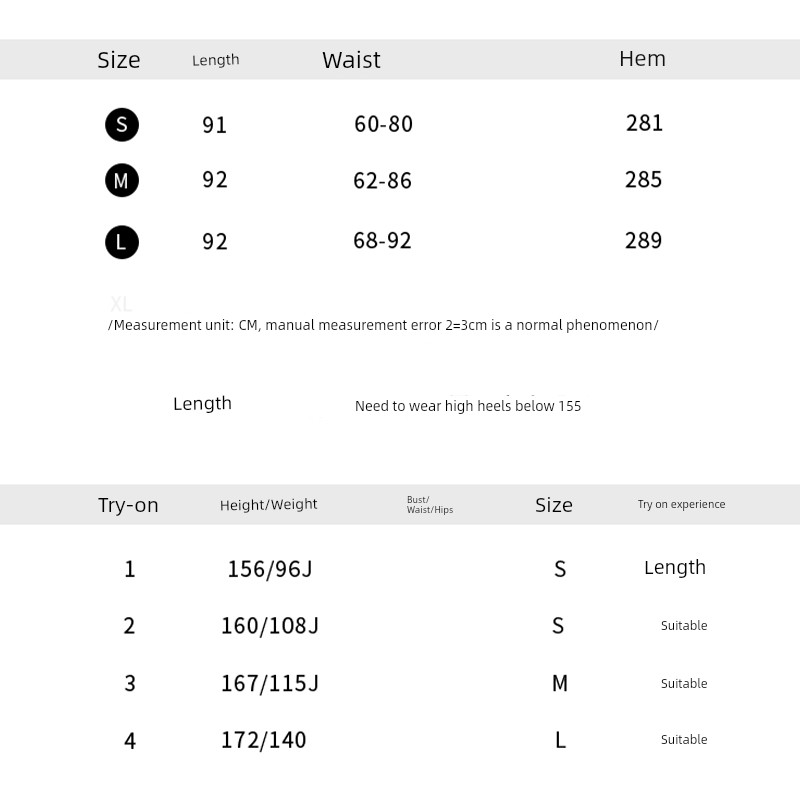Click the black M size circle icon

[x=122, y=181]
